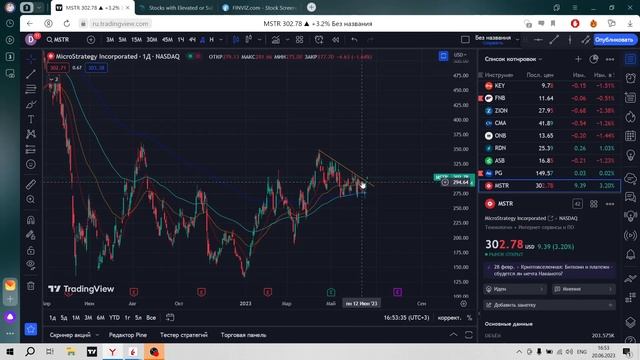Viewport: 640px width, 360px height.
Task: Open the timeframe dropdown arrow
Action: (221, 40)
